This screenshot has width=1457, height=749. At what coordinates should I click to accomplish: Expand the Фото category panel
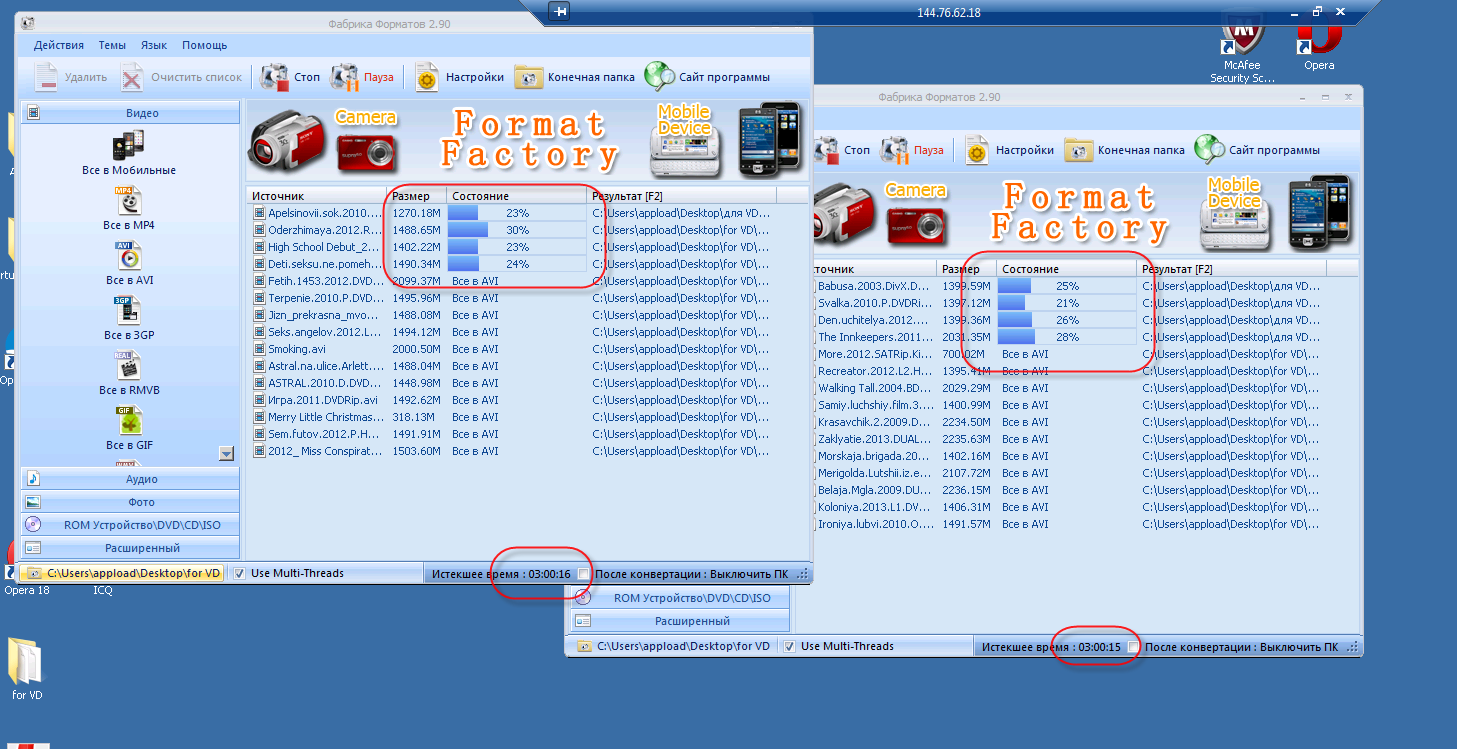(x=131, y=502)
